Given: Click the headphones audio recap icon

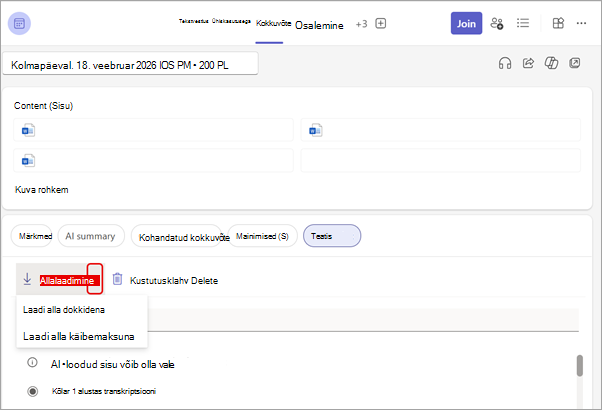Looking at the screenshot, I should click(505, 63).
